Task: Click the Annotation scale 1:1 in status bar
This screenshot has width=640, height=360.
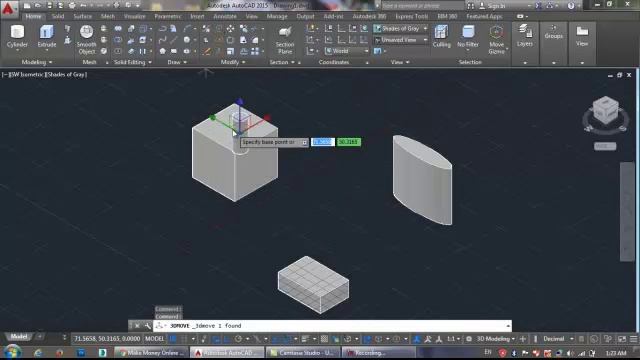Action: click(x=453, y=339)
